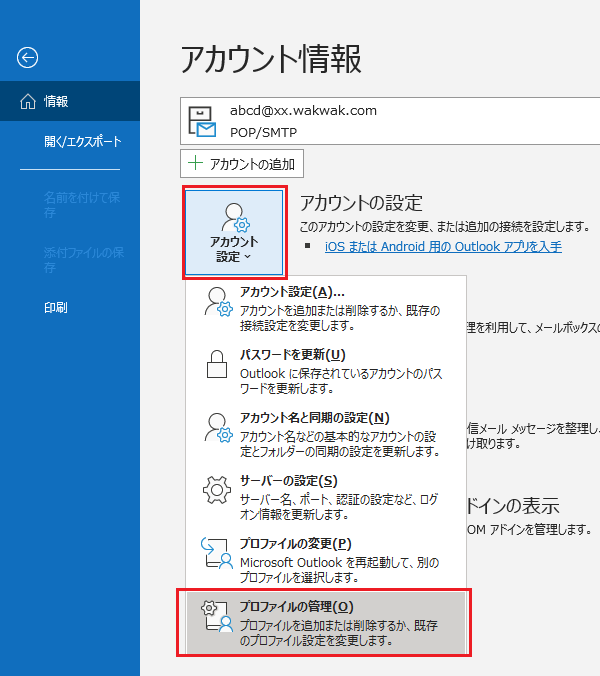The width and height of the screenshot is (600, 676).
Task: Open the iOS または Android Outlook app link
Action: click(x=443, y=246)
